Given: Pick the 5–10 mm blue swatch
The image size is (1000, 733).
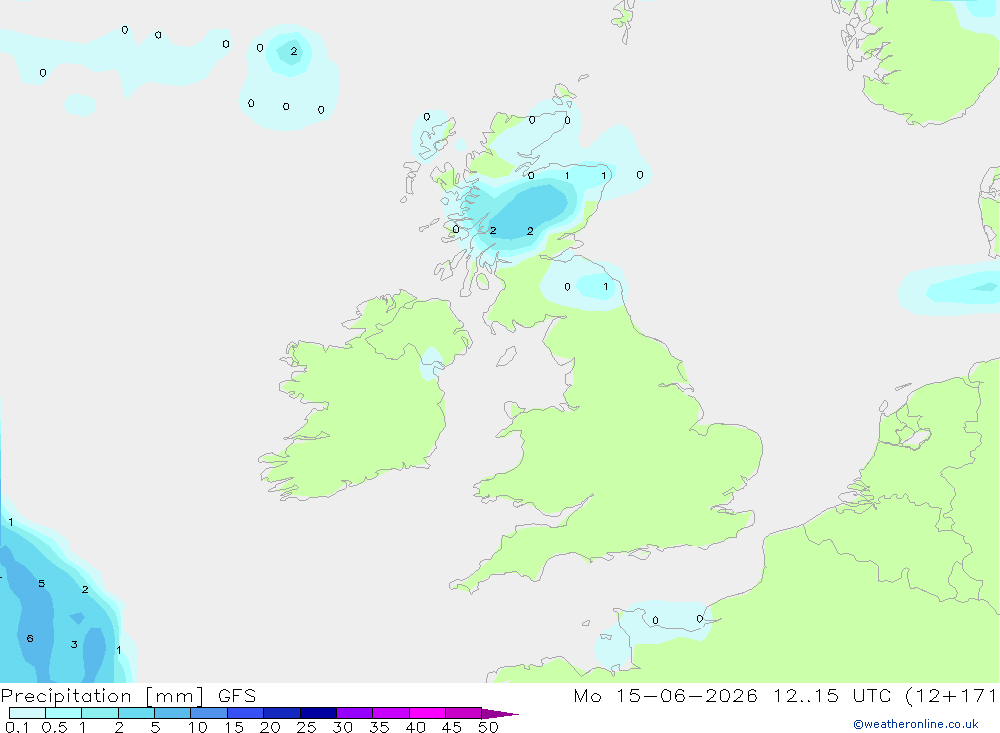Looking at the screenshot, I should 173,713.
